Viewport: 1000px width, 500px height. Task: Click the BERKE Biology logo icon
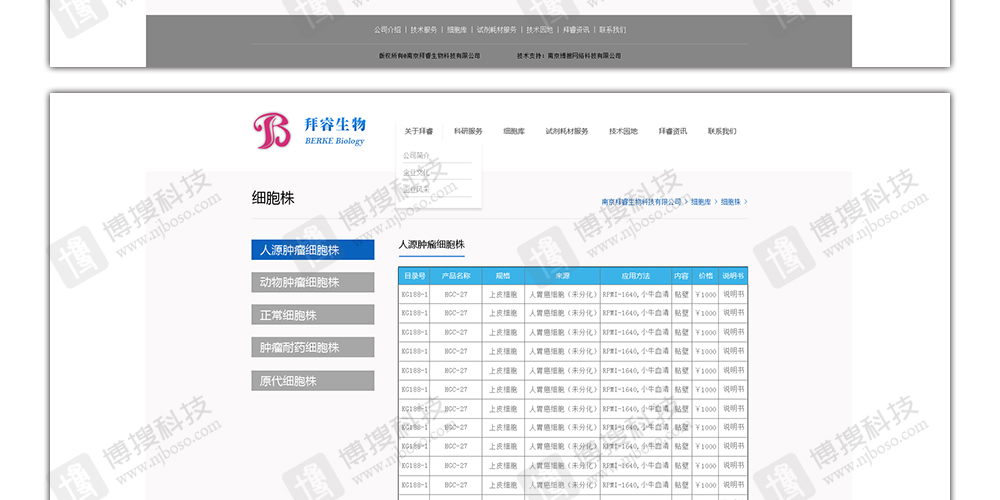[x=272, y=131]
